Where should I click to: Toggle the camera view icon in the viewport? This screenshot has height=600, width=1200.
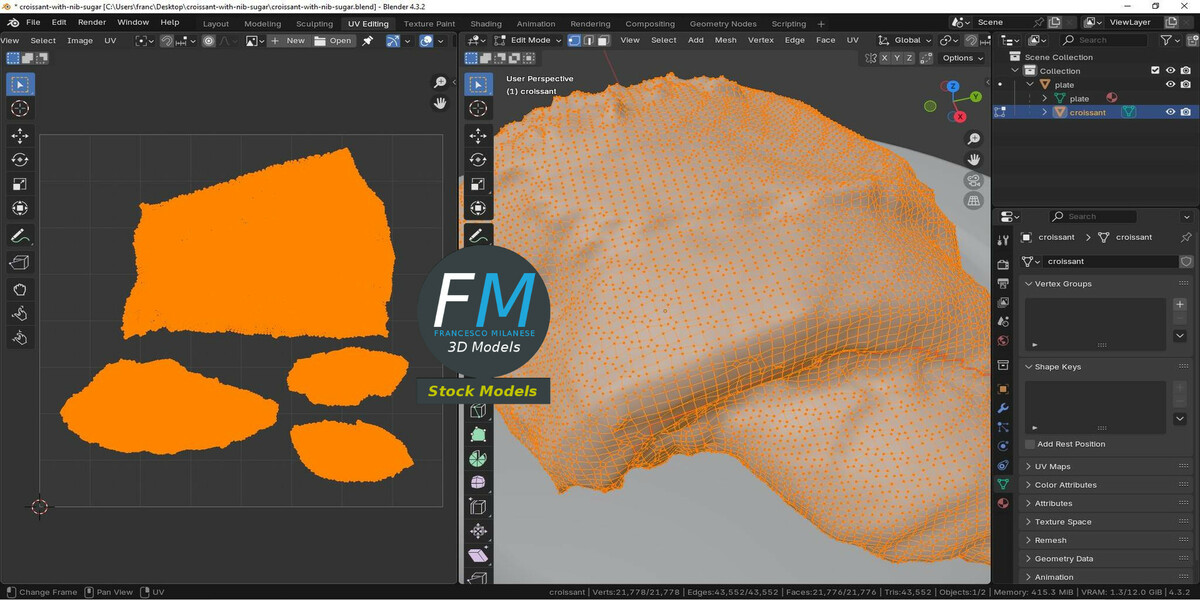click(973, 181)
